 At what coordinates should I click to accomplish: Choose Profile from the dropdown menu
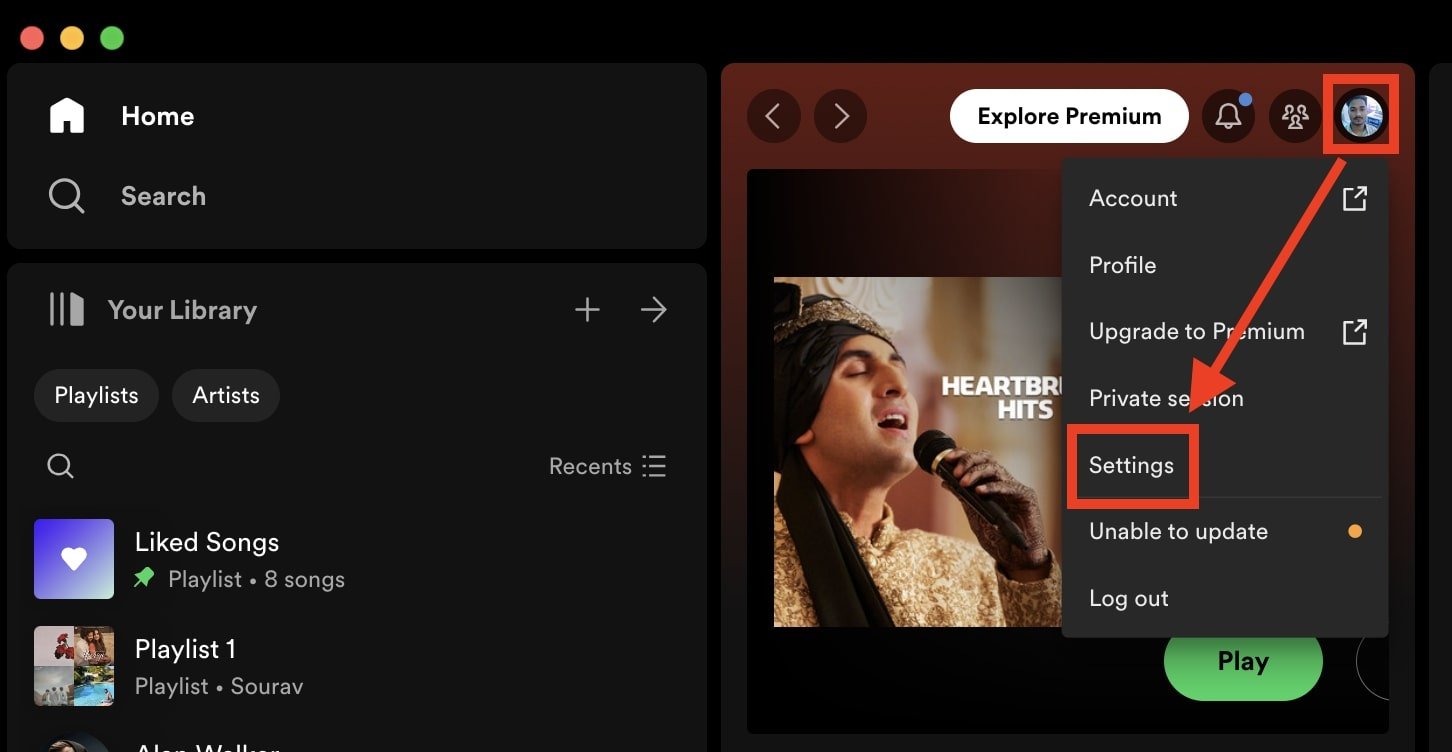[x=1225, y=265]
